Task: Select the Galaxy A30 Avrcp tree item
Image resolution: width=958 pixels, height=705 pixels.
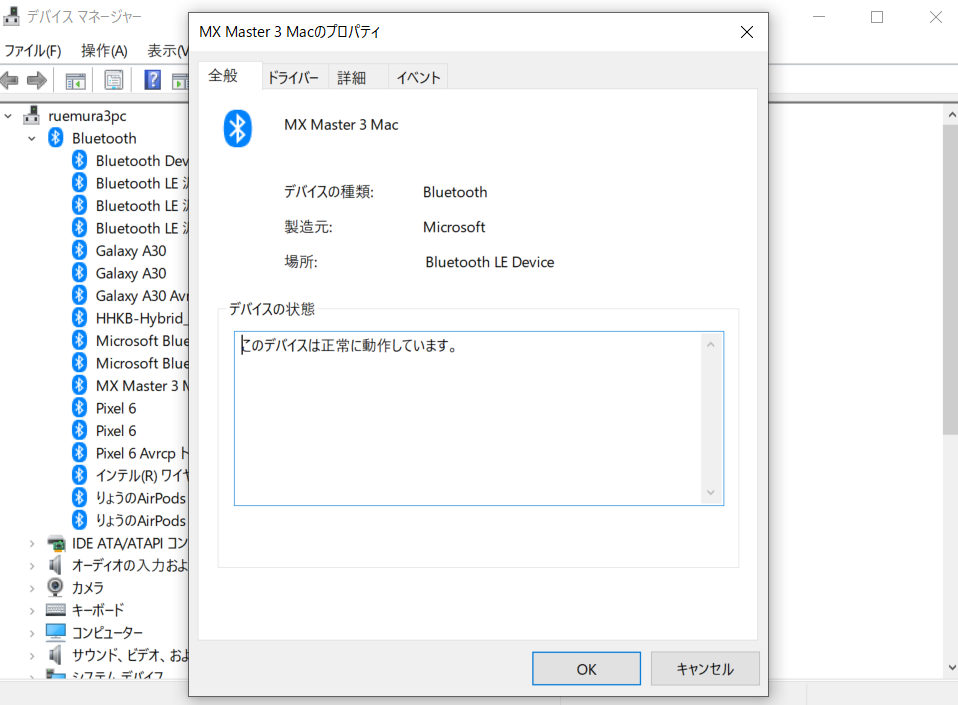Action: [142, 296]
